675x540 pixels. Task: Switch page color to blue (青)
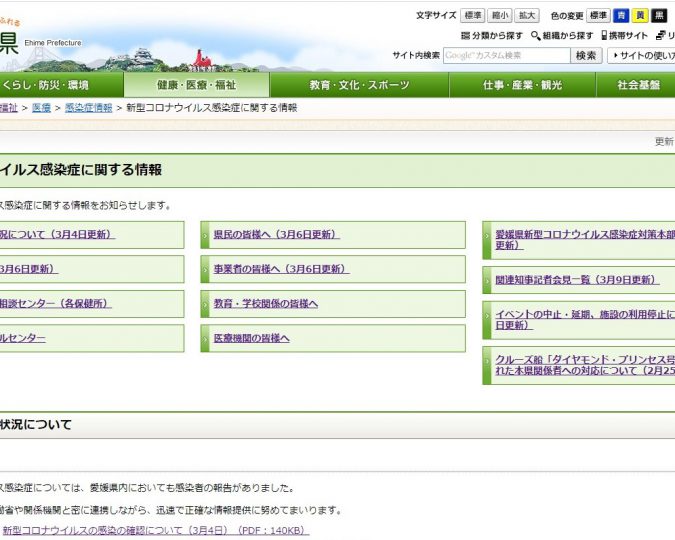coord(622,16)
